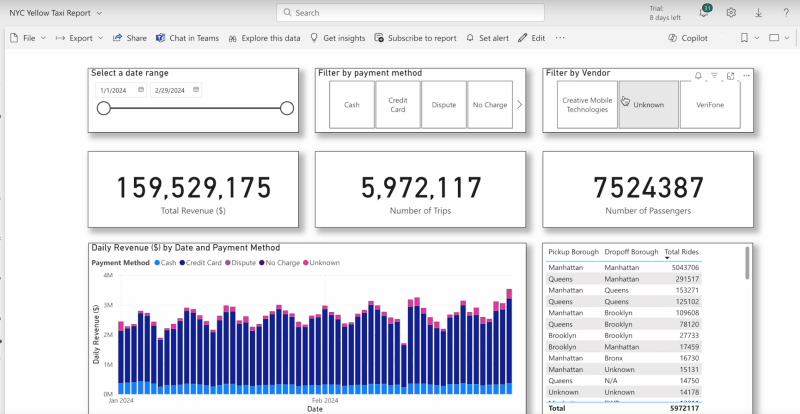800x414 pixels.
Task: Expand the bookmarks dropdown chevron
Action: 757,38
